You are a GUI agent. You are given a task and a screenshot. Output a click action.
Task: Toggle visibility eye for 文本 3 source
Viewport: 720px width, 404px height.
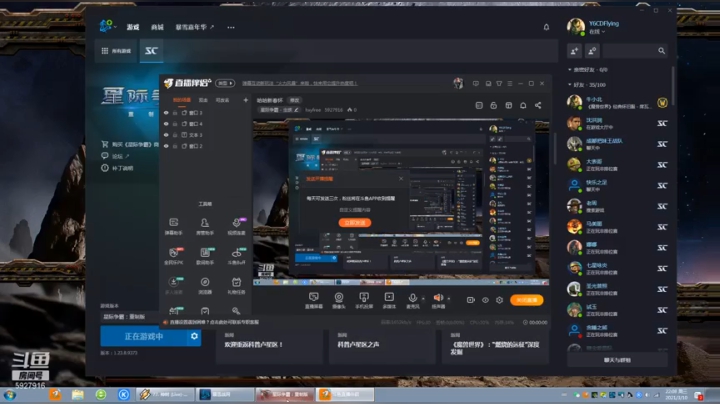(x=166, y=135)
